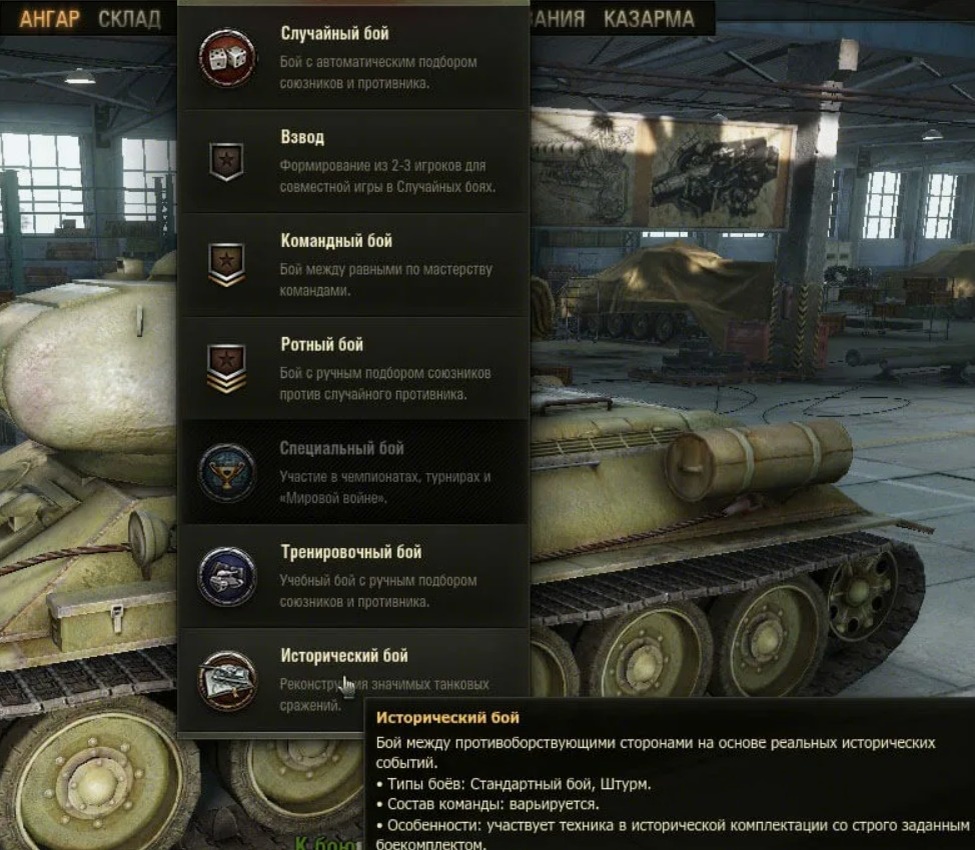The image size is (975, 850).
Task: Click the tank icon for Тренировочный бой
Action: (x=227, y=576)
